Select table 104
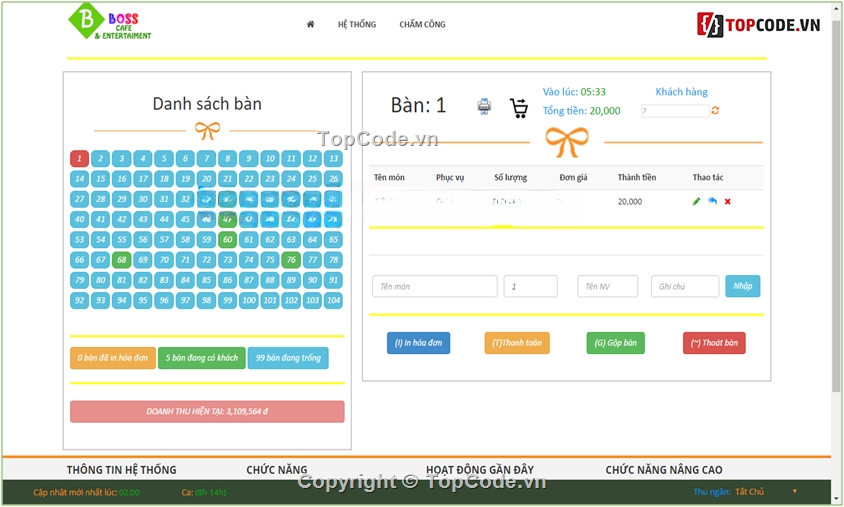Screen dimensions: 844x507 tap(333, 300)
